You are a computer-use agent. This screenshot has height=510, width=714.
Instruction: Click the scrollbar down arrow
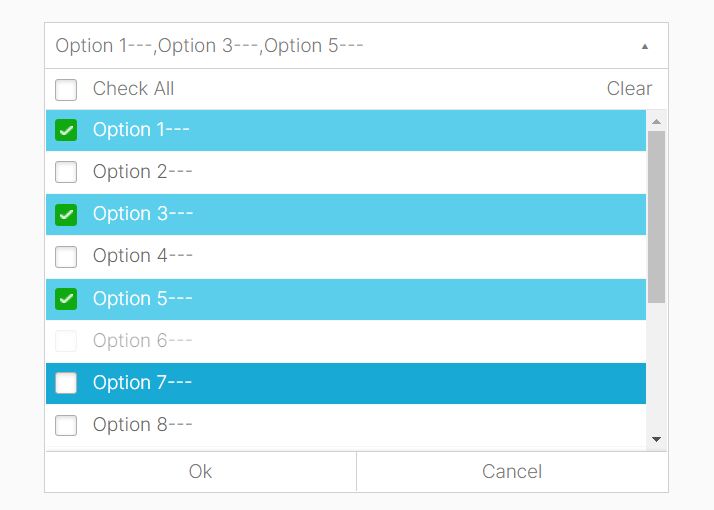click(656, 439)
